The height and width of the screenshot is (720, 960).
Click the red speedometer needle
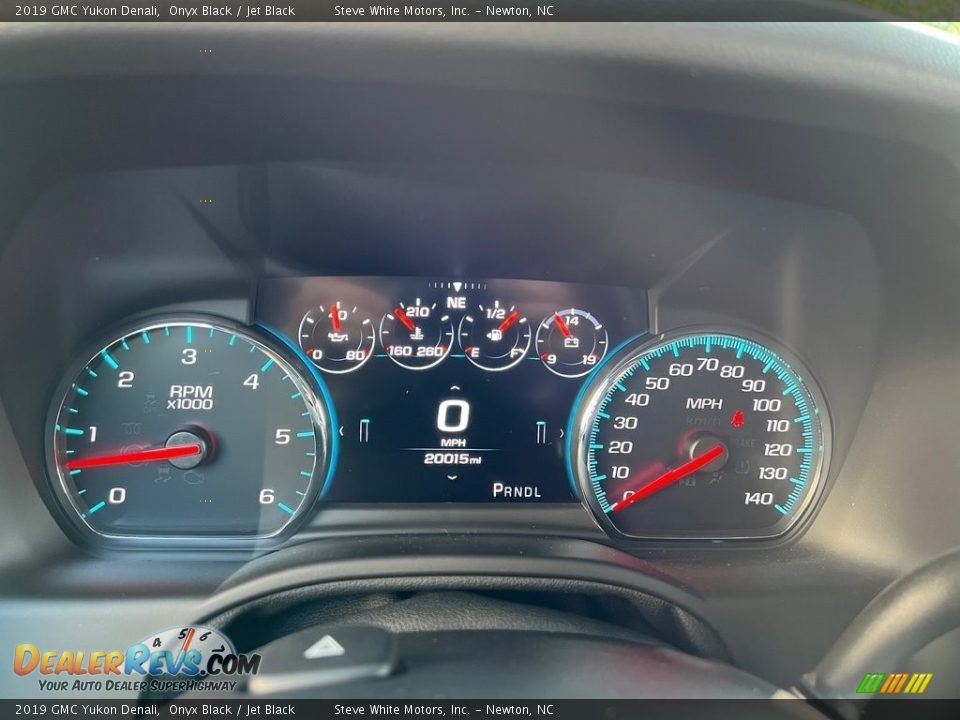coord(667,479)
